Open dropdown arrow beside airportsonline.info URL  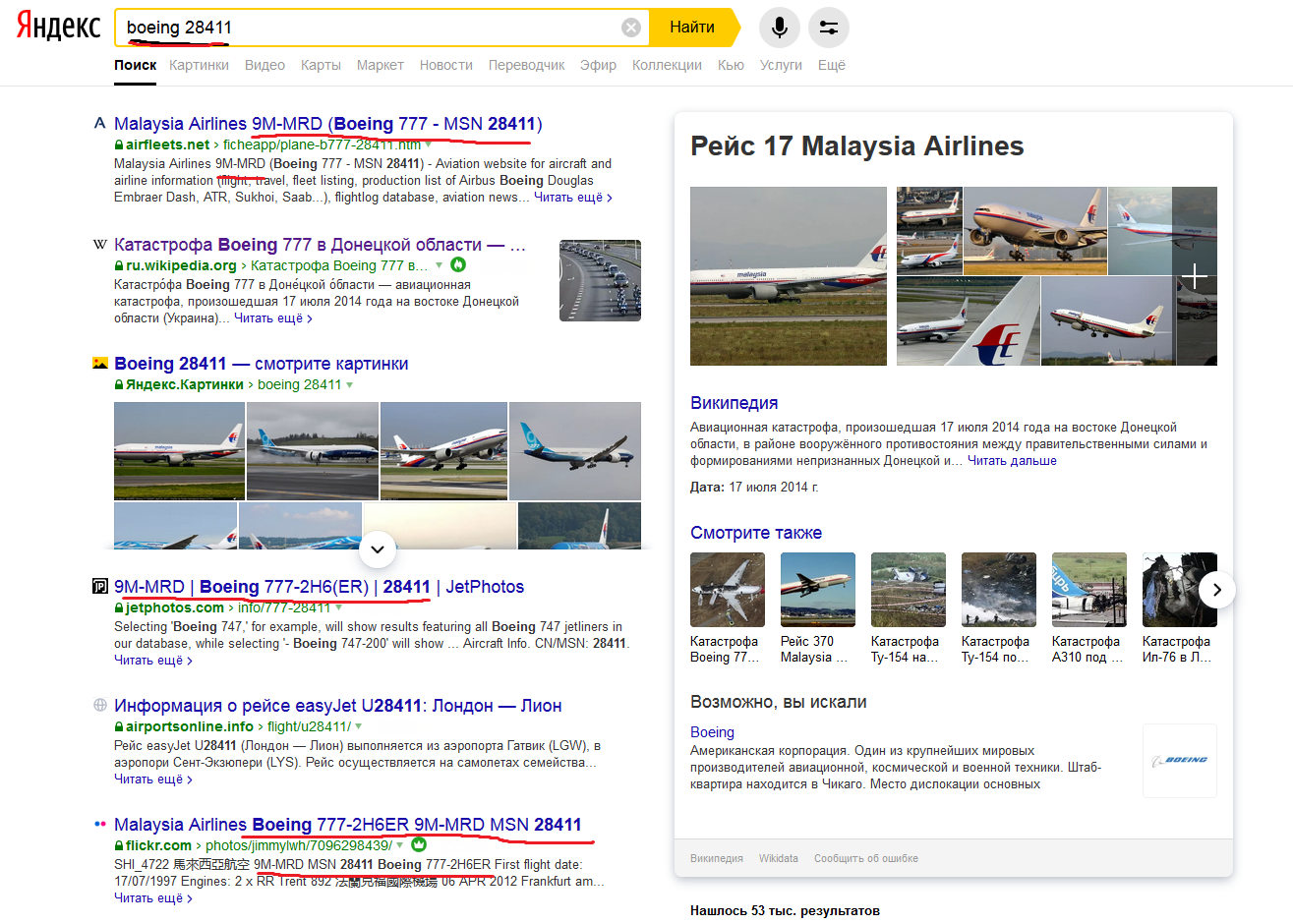click(x=358, y=727)
